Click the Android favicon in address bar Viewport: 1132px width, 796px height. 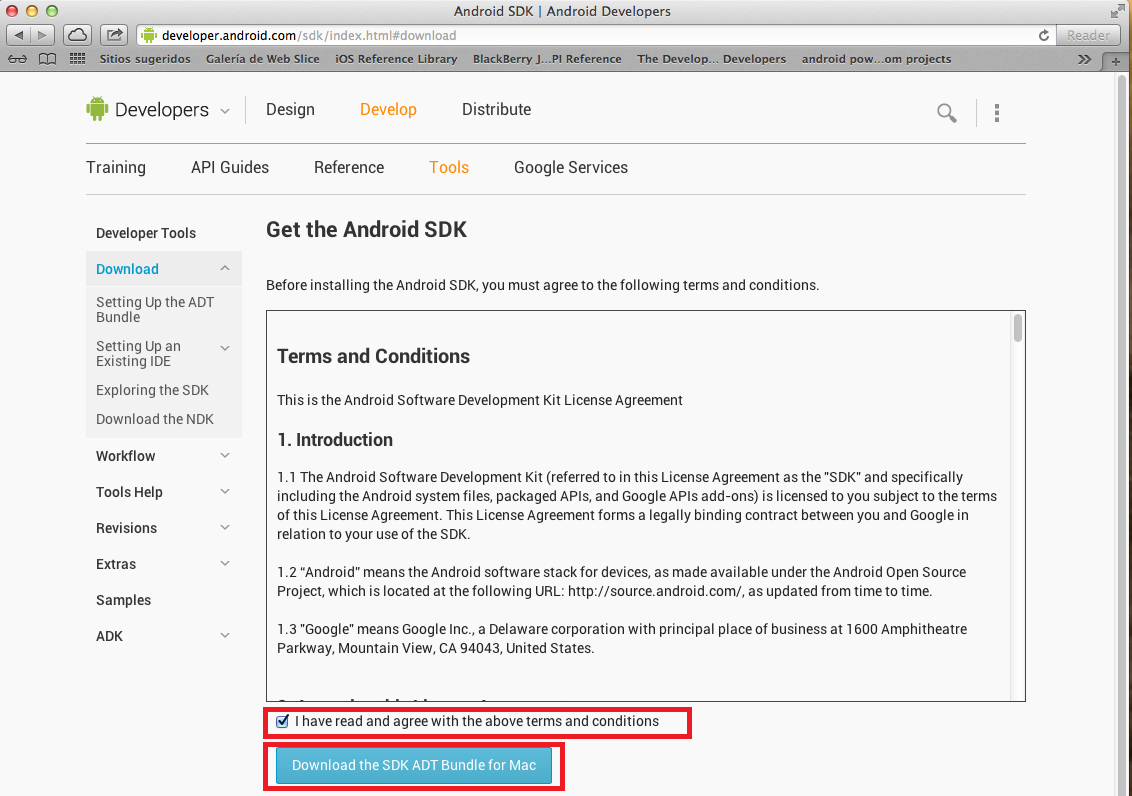click(149, 35)
